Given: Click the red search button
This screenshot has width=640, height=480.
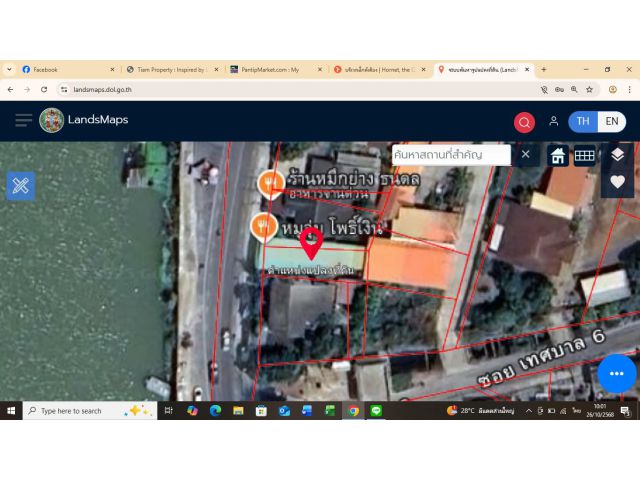Looking at the screenshot, I should [524, 122].
